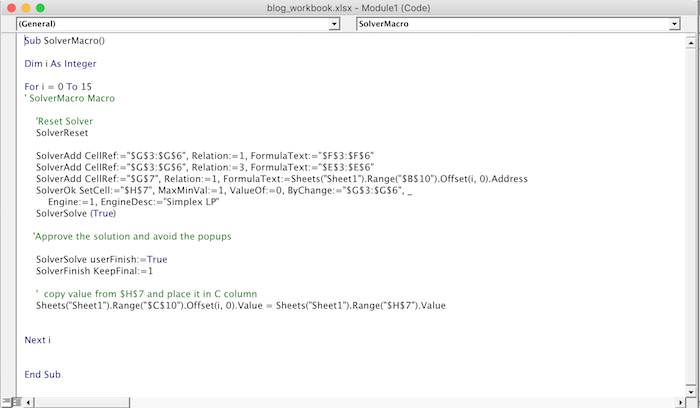Place cursor on the 'End Sub' line

tap(43, 375)
